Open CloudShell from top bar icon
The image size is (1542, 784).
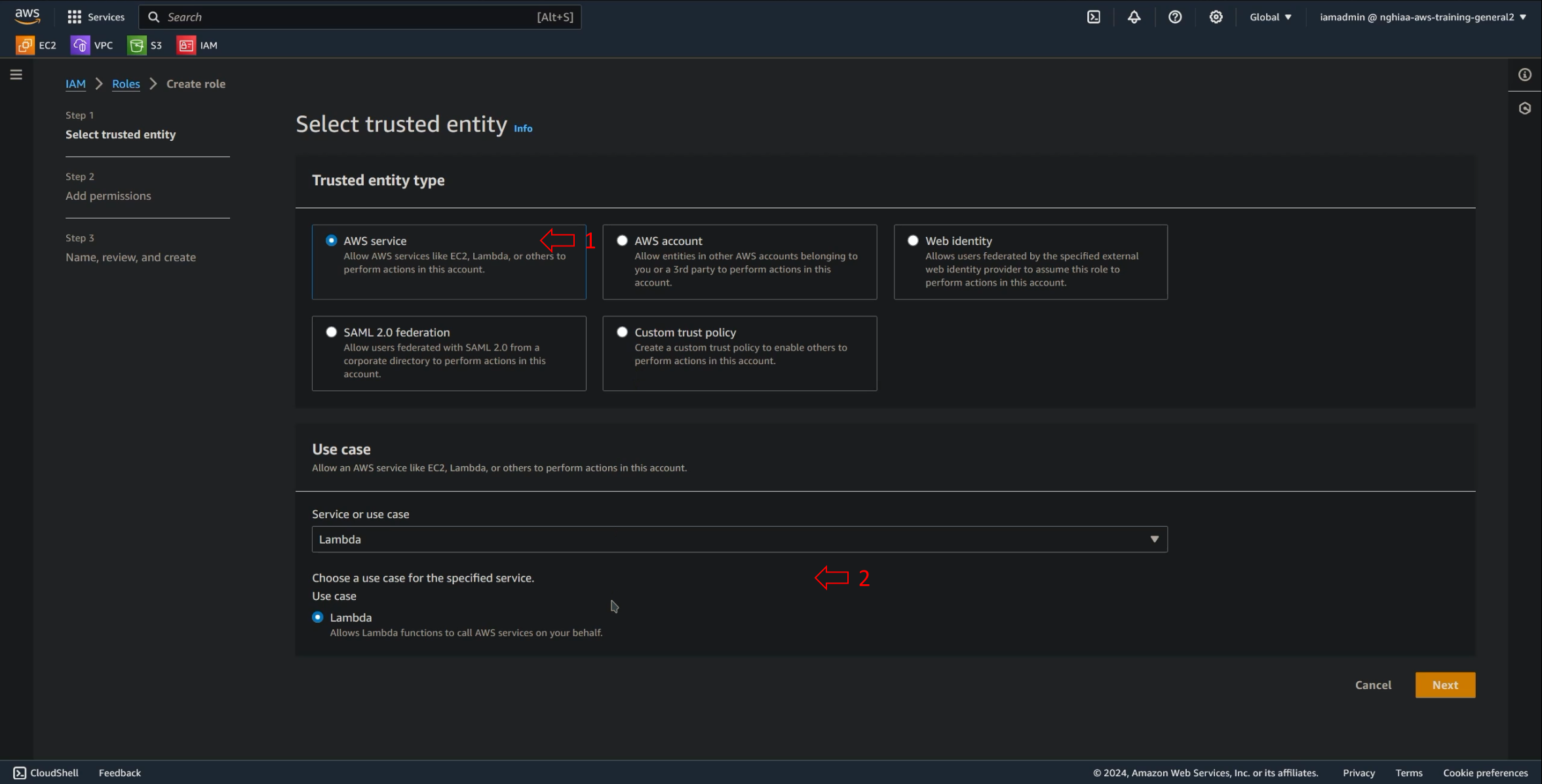pos(1094,17)
